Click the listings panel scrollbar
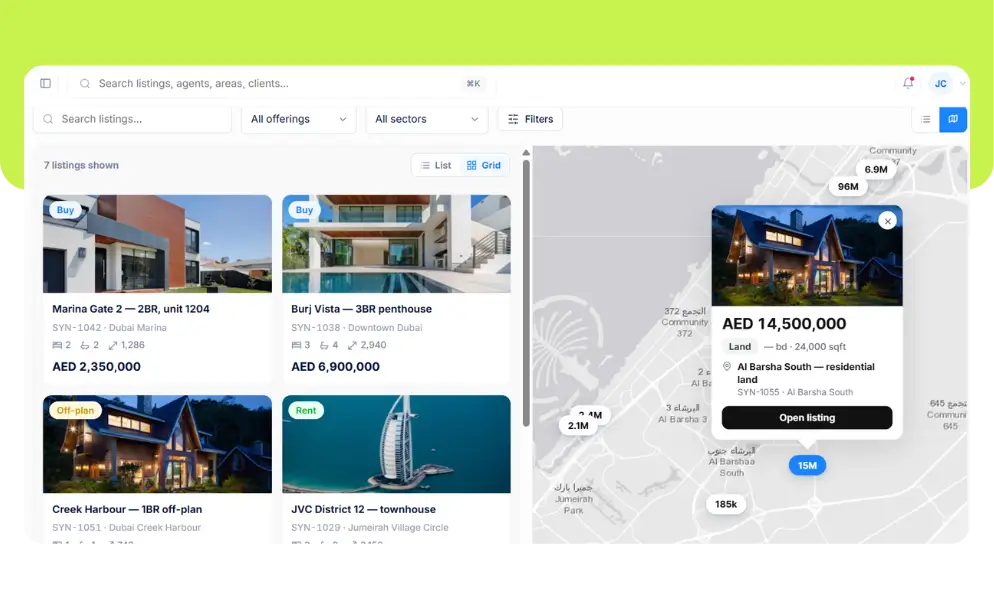 pos(526,292)
